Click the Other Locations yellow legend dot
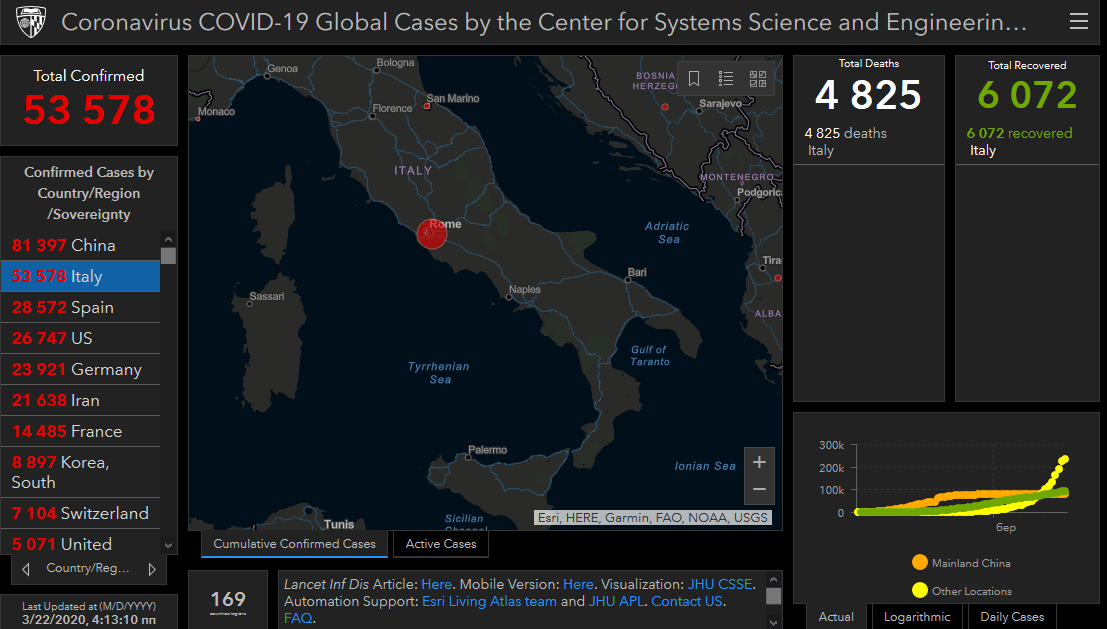1107x629 pixels. pos(919,590)
